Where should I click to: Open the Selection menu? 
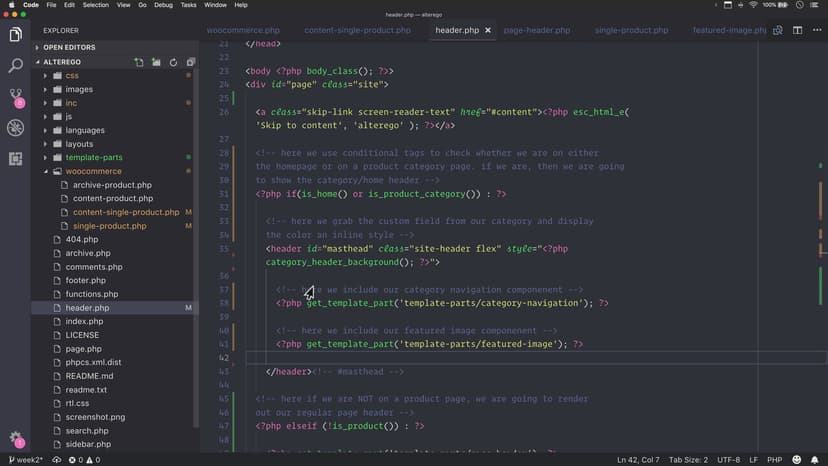(96, 5)
